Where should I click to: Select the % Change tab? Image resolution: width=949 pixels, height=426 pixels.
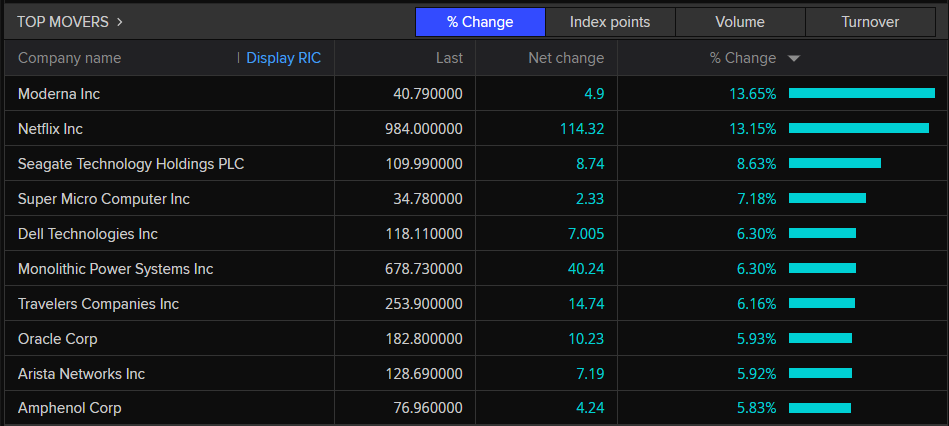480,22
